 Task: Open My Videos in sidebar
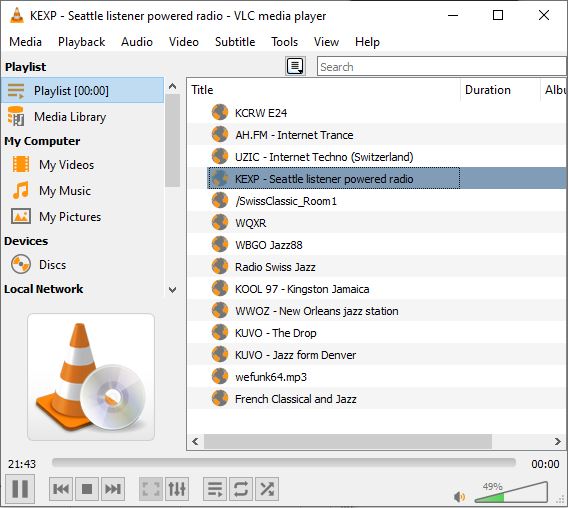click(x=83, y=165)
